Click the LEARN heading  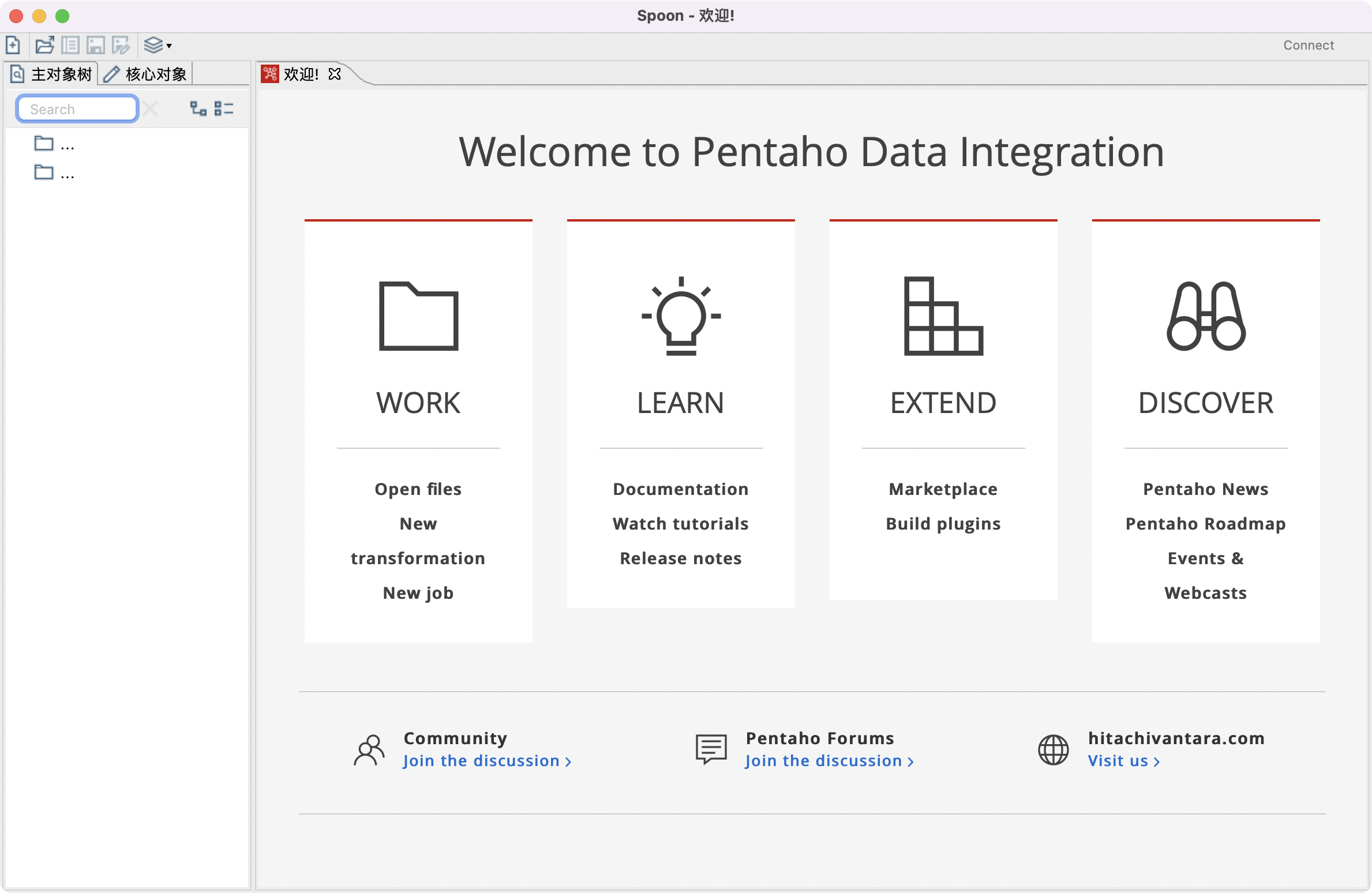coord(681,403)
